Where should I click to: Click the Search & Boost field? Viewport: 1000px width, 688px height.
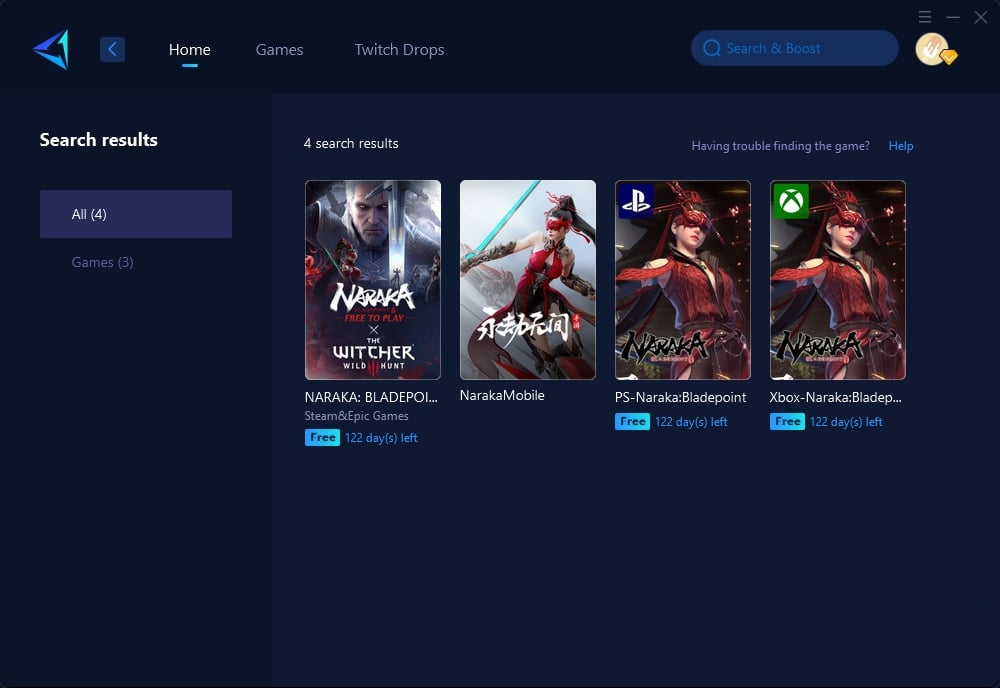pyautogui.click(x=795, y=48)
